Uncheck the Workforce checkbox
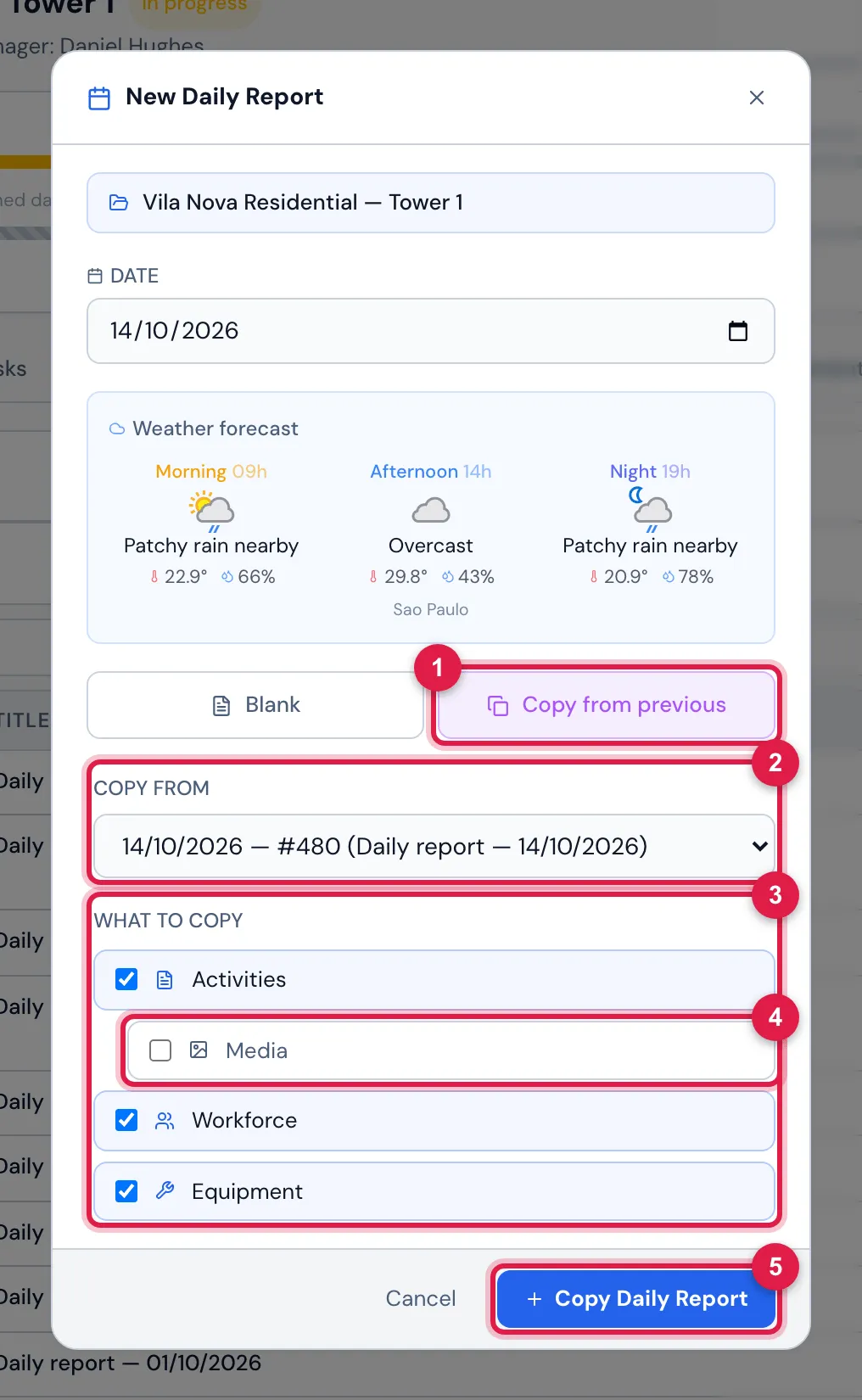Screen dimensions: 862x1400 tap(126, 1120)
